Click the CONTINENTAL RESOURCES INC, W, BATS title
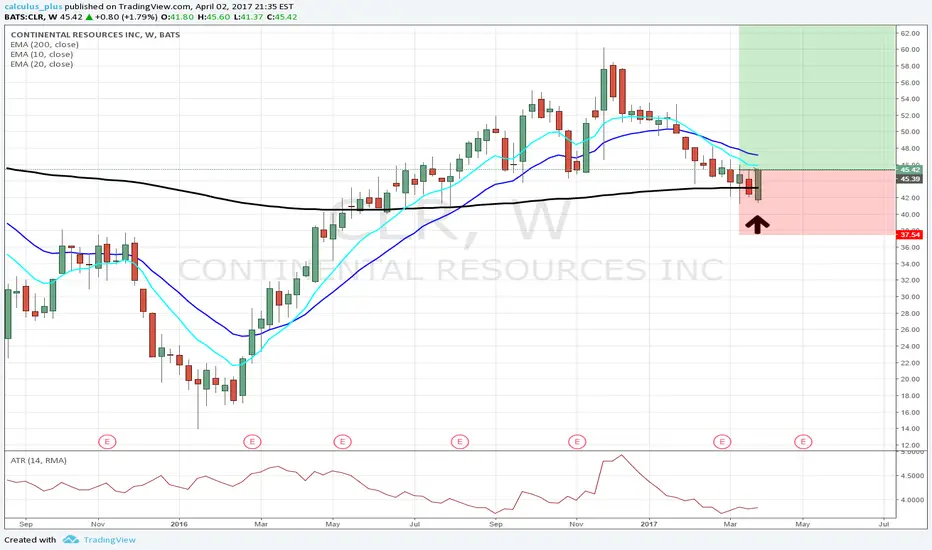Screen dimensions: 932x550 95,34
